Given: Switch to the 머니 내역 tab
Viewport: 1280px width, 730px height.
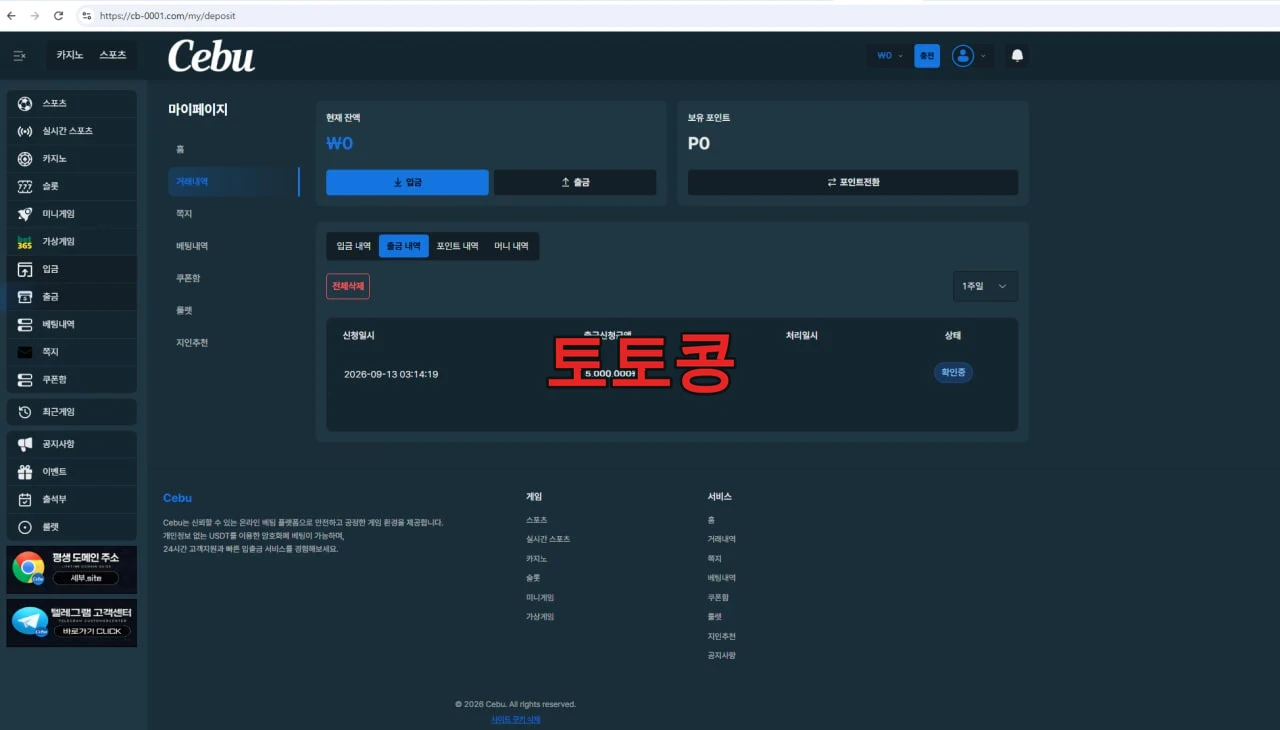Looking at the screenshot, I should [x=511, y=246].
